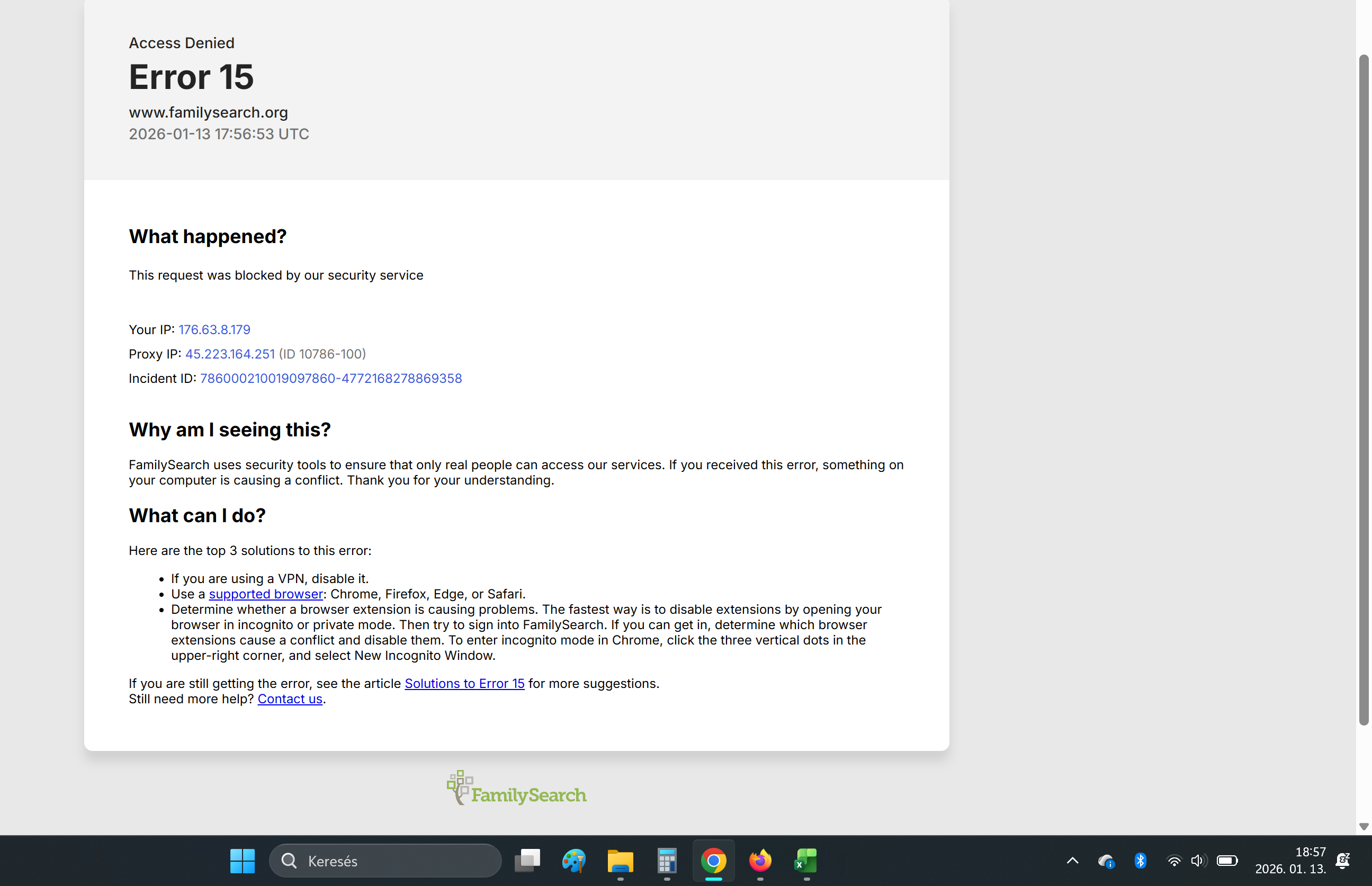1372x886 pixels.
Task: Click the Keresés taskbar search box
Action: [385, 861]
